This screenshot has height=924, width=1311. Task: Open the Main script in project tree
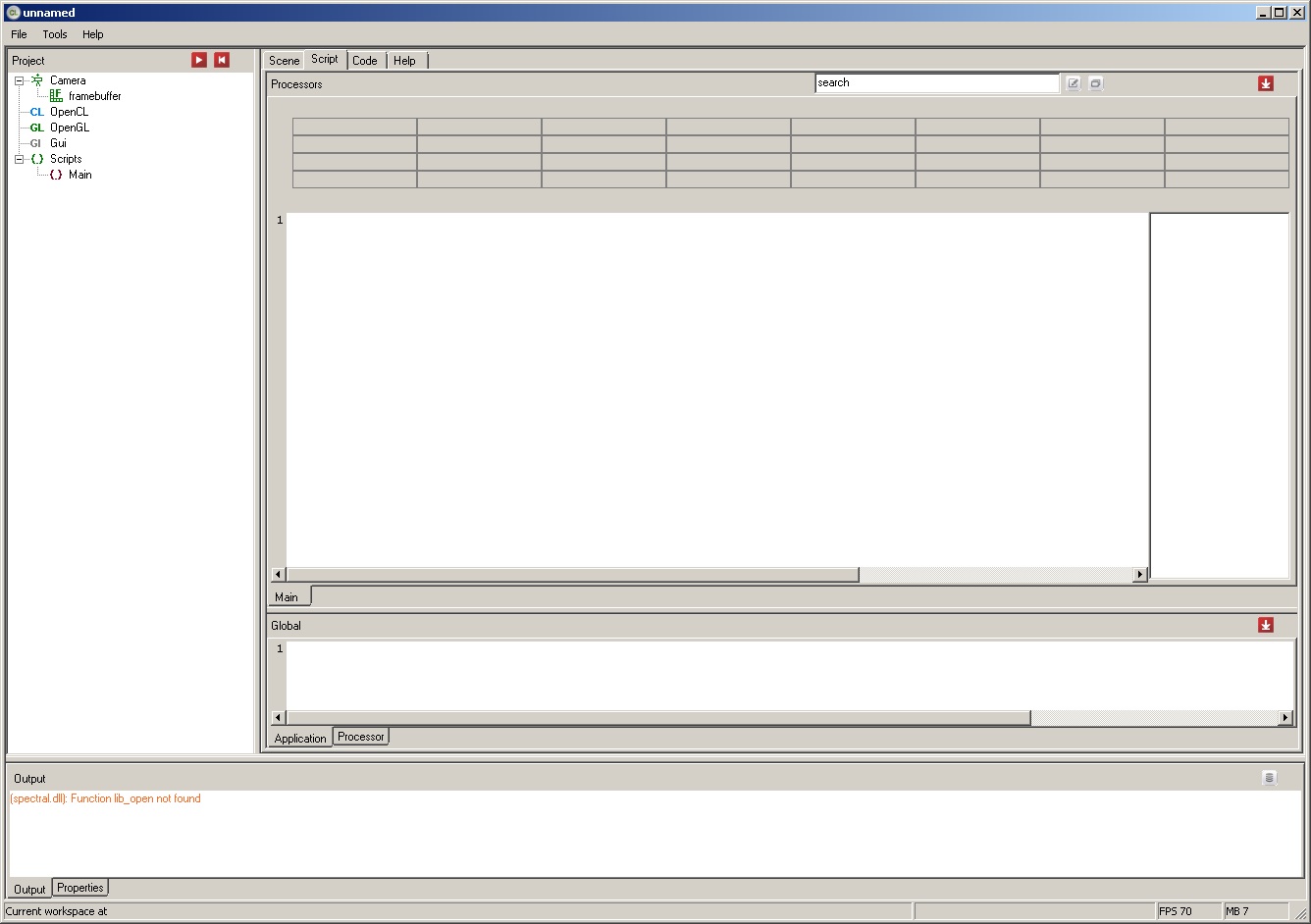pyautogui.click(x=79, y=175)
